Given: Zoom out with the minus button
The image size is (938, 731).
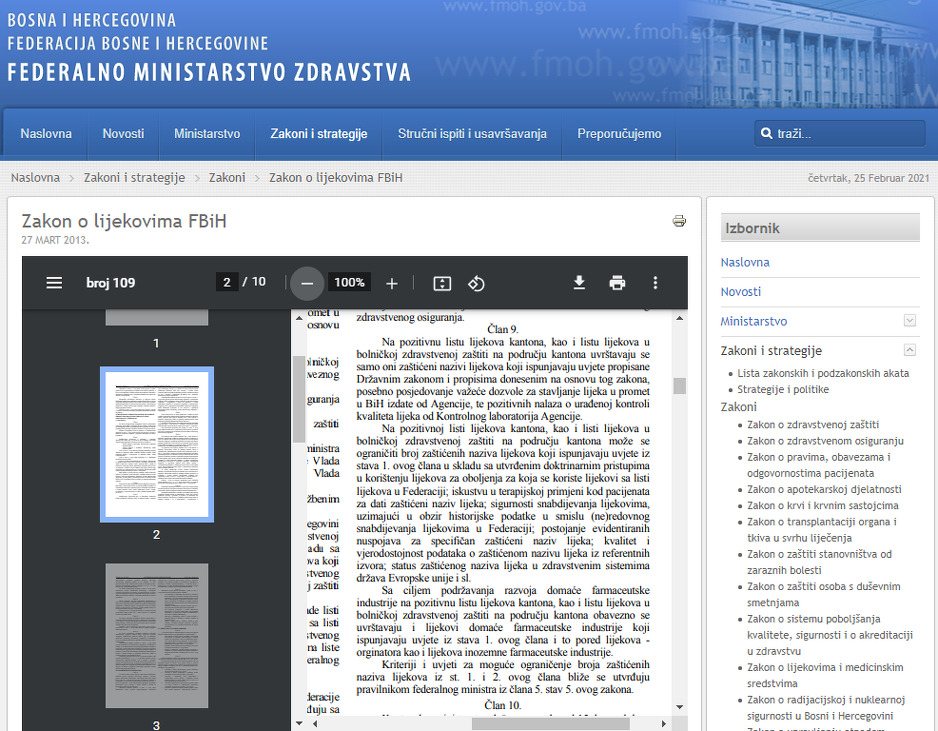Looking at the screenshot, I should point(307,283).
